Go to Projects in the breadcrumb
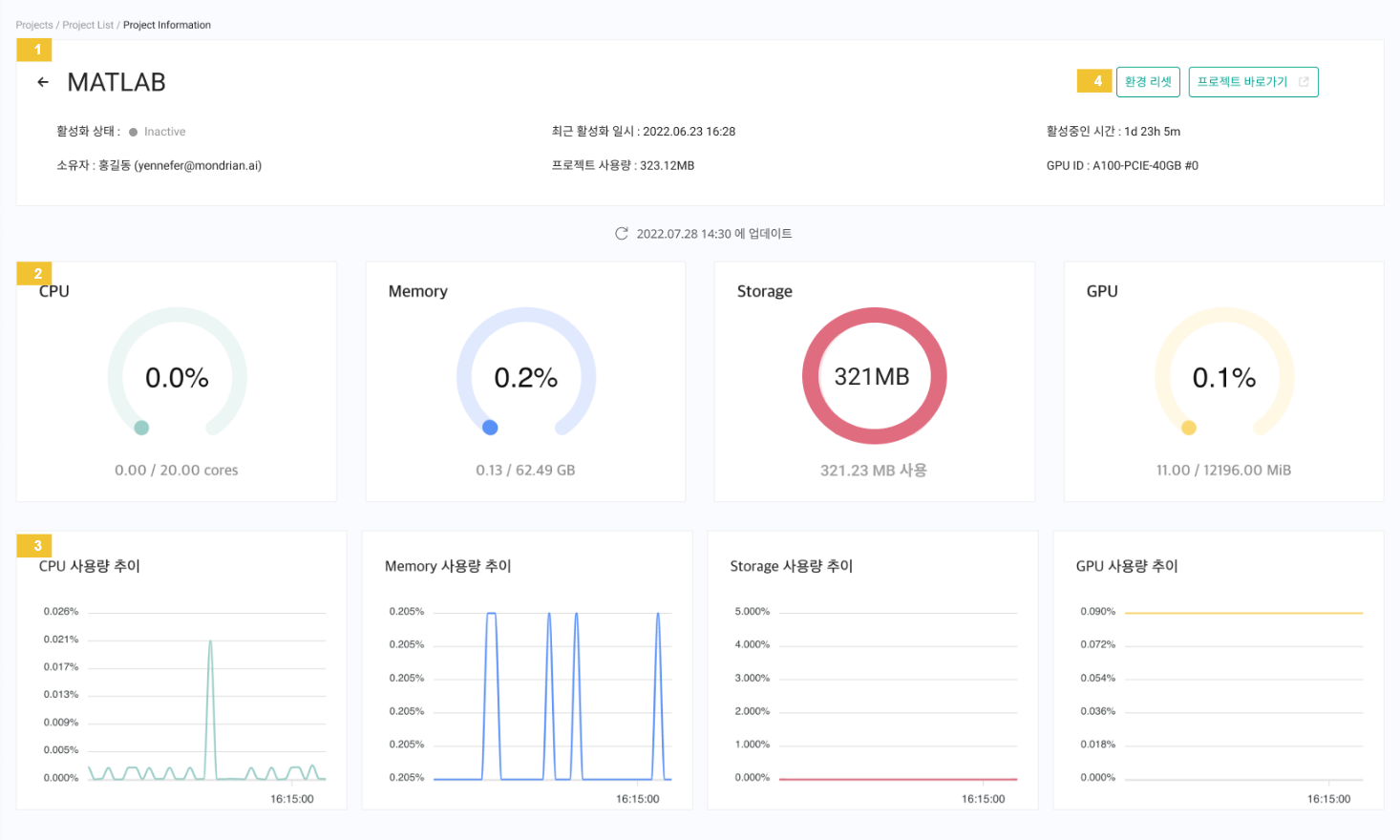Viewport: 1400px width, 840px height. tap(34, 25)
